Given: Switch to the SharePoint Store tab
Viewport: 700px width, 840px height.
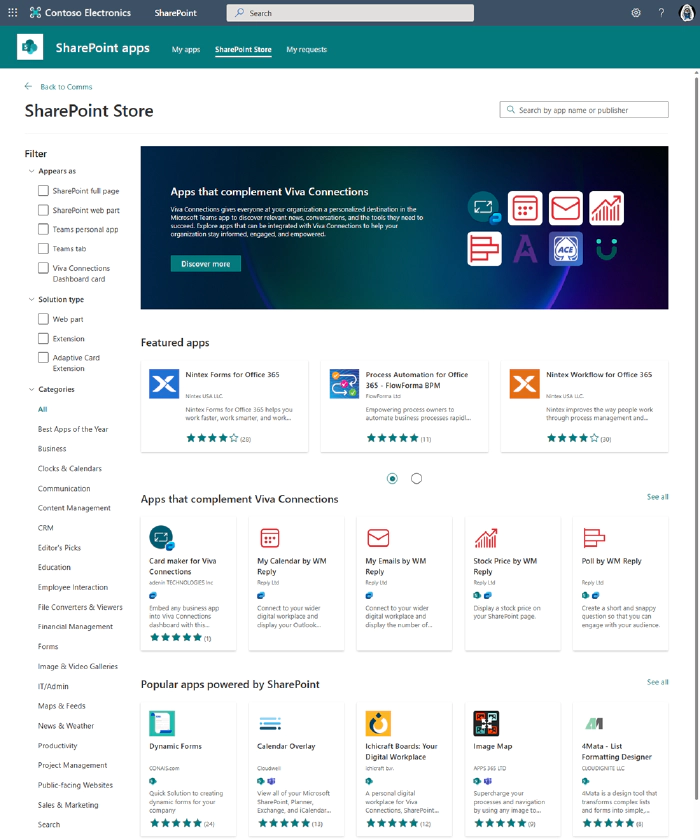Looking at the screenshot, I should (243, 49).
